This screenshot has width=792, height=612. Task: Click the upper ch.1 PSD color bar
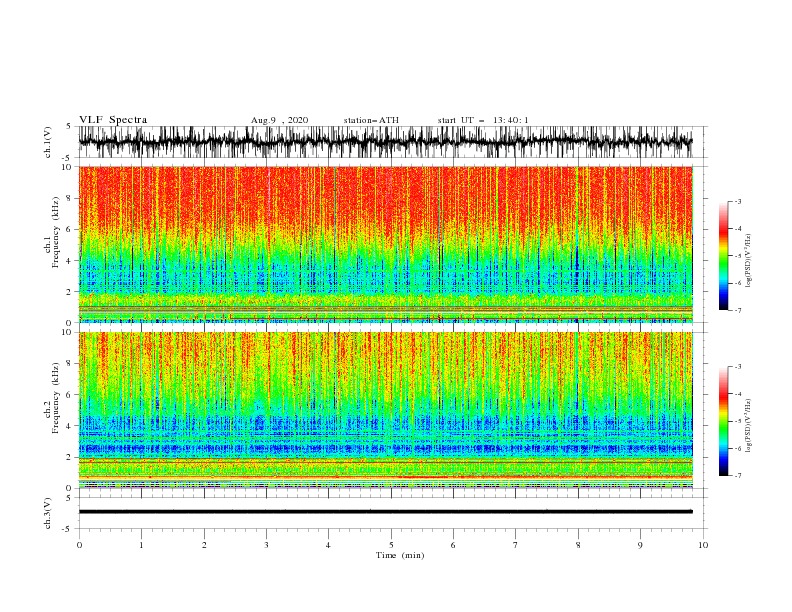[x=723, y=256]
